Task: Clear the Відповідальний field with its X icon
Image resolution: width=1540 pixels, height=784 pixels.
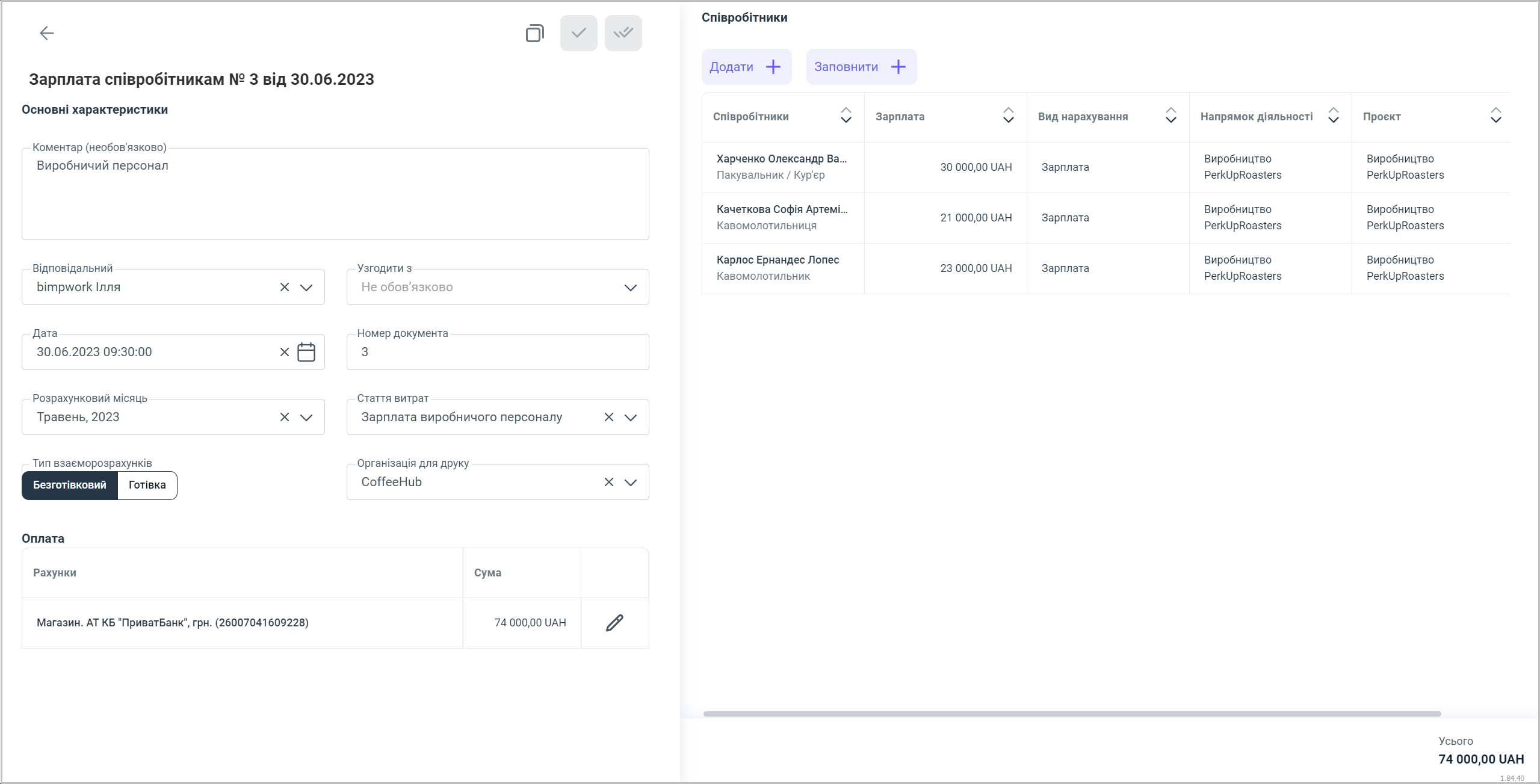Action: tap(285, 287)
